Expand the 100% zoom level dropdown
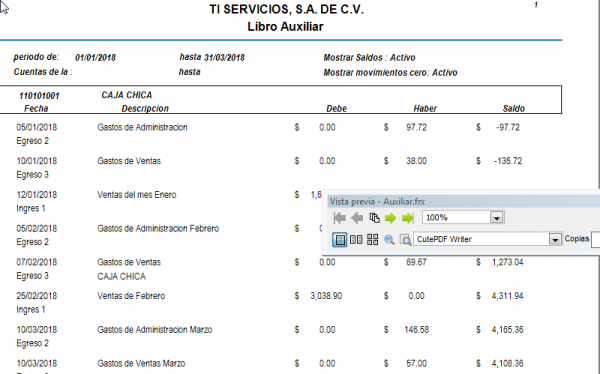Viewport: 600px width, 374px height. (497, 218)
